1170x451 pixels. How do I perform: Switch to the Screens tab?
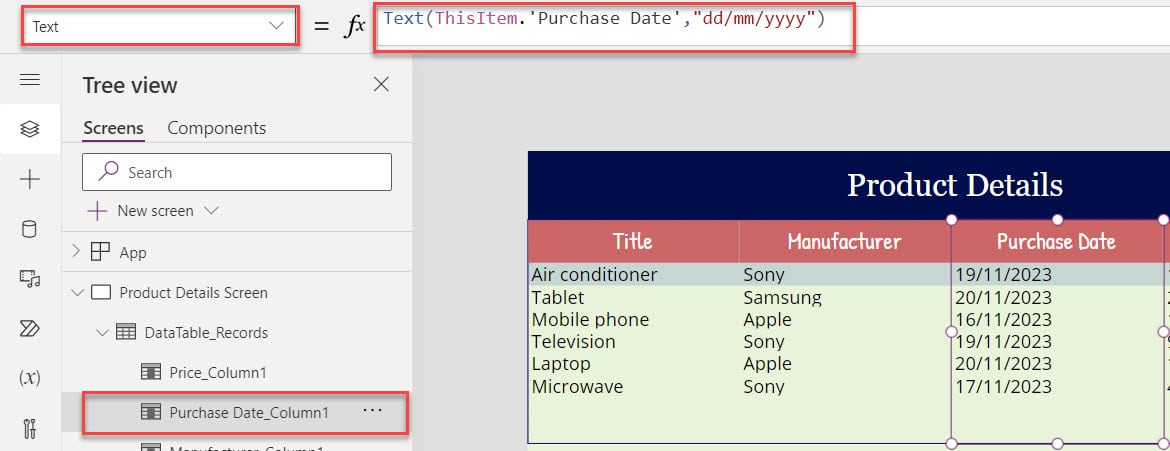[x=113, y=128]
